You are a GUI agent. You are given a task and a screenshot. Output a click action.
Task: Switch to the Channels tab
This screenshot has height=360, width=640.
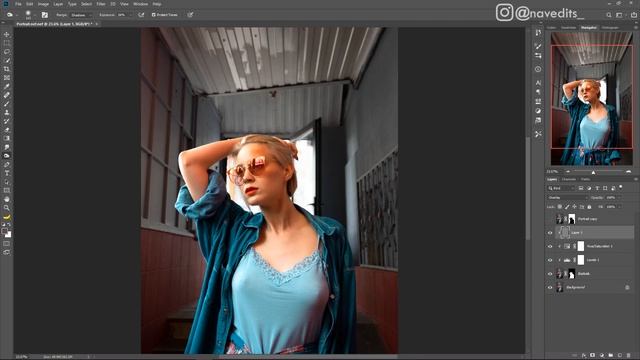pyautogui.click(x=569, y=179)
